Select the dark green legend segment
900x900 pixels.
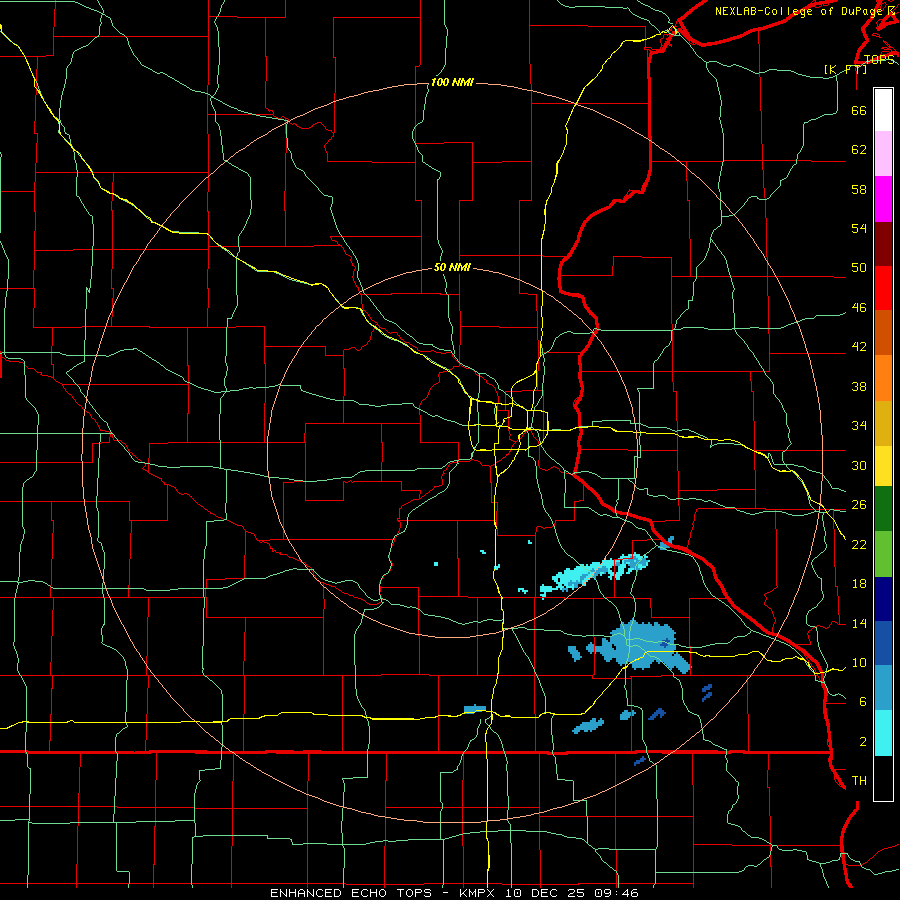(883, 509)
